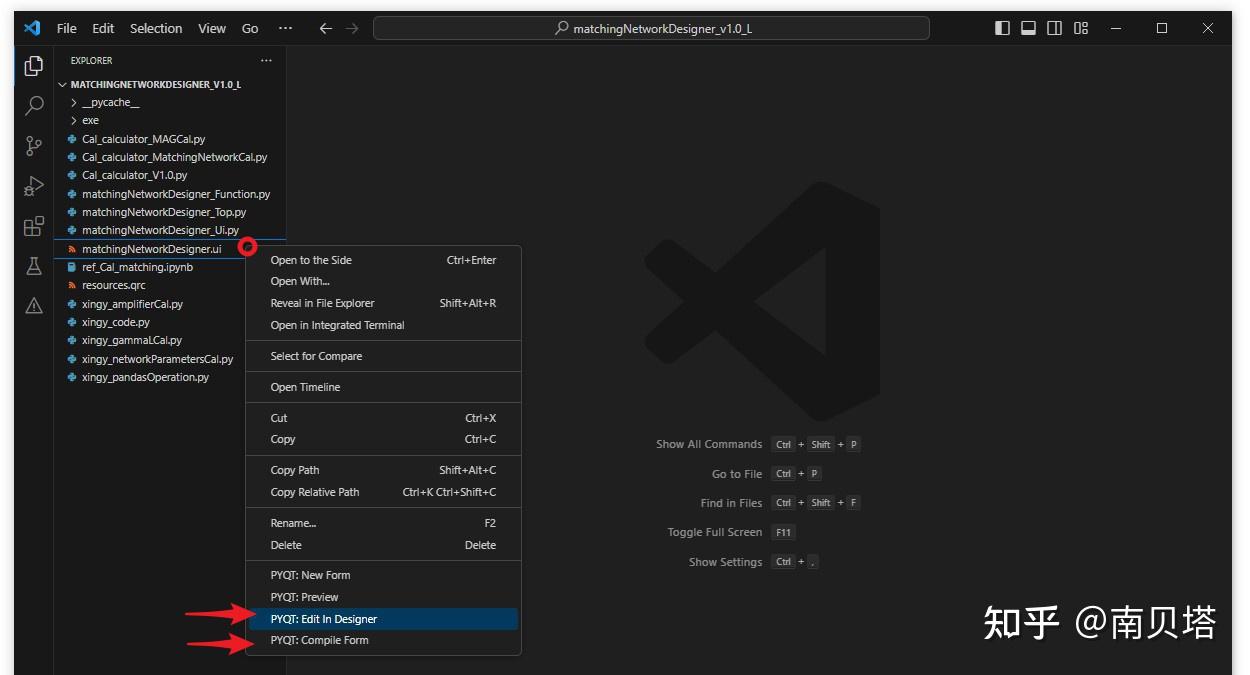Choose Open With... from context menu
1250x675 pixels.
383,281
